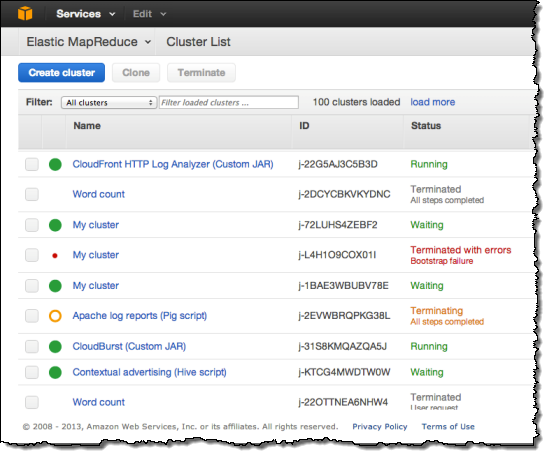Click the orange AWS cube logo
This screenshot has height=456, width=550.
[x=25, y=14]
